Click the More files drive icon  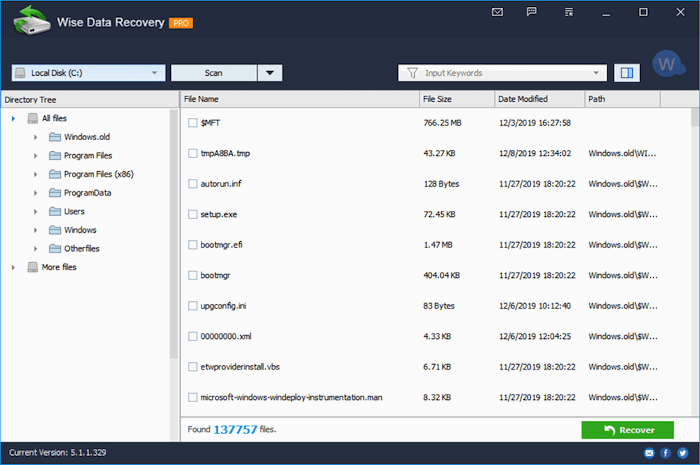pyautogui.click(x=33, y=267)
